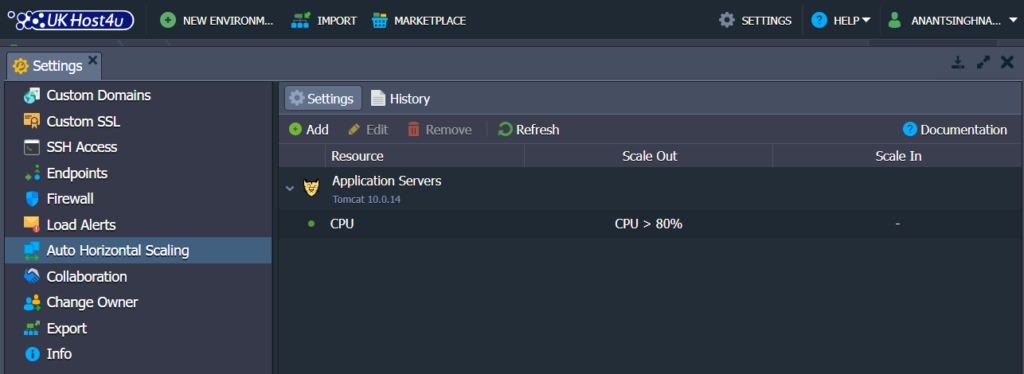Click the Add trigger button
Viewport: 1024px width, 374px height.
[x=309, y=130]
